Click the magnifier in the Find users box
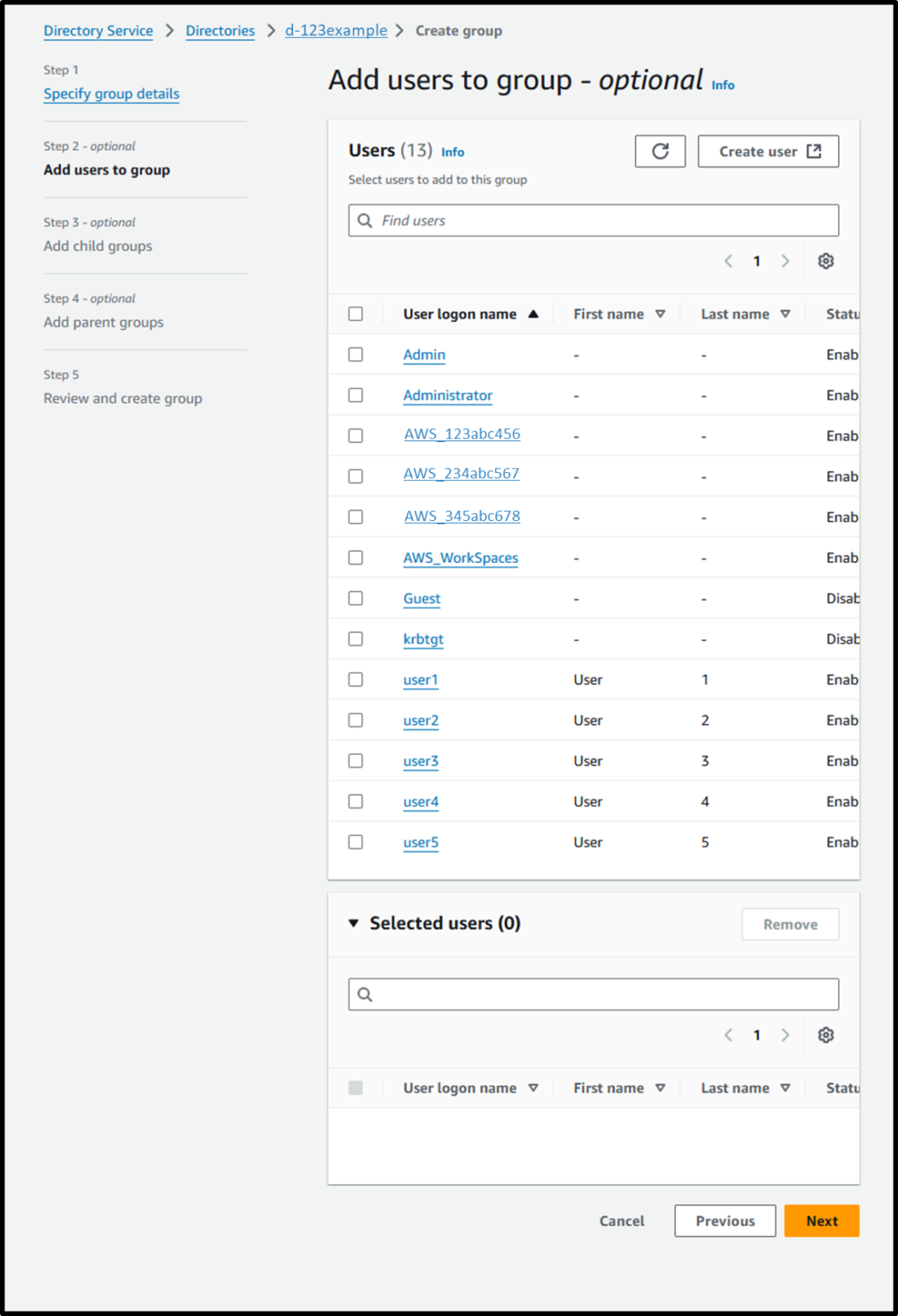 365,220
